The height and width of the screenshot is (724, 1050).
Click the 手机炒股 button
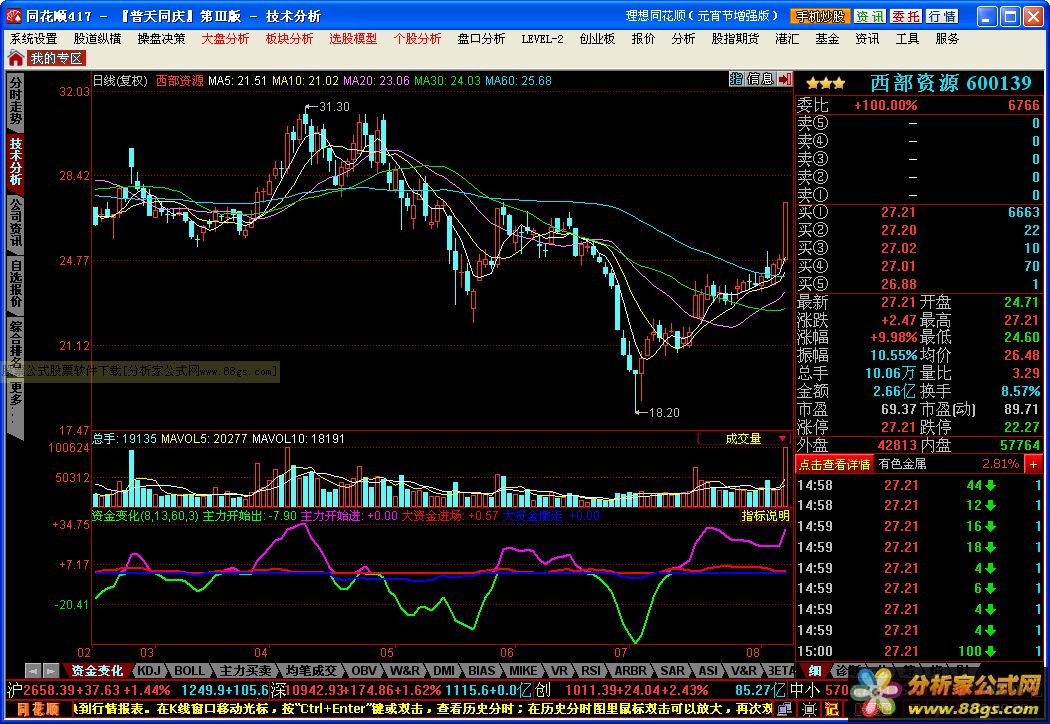point(820,16)
